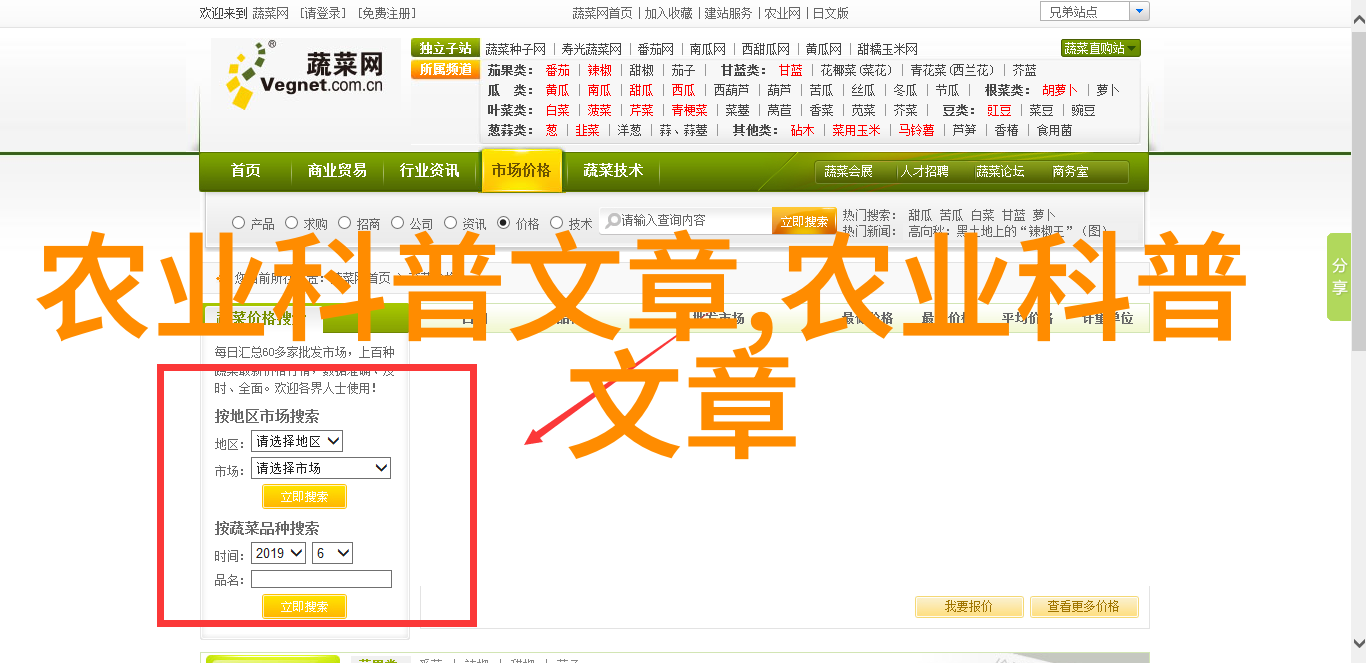The width and height of the screenshot is (1366, 663).
Task: Open the 寿光蔬菜网 link
Action: click(x=591, y=49)
